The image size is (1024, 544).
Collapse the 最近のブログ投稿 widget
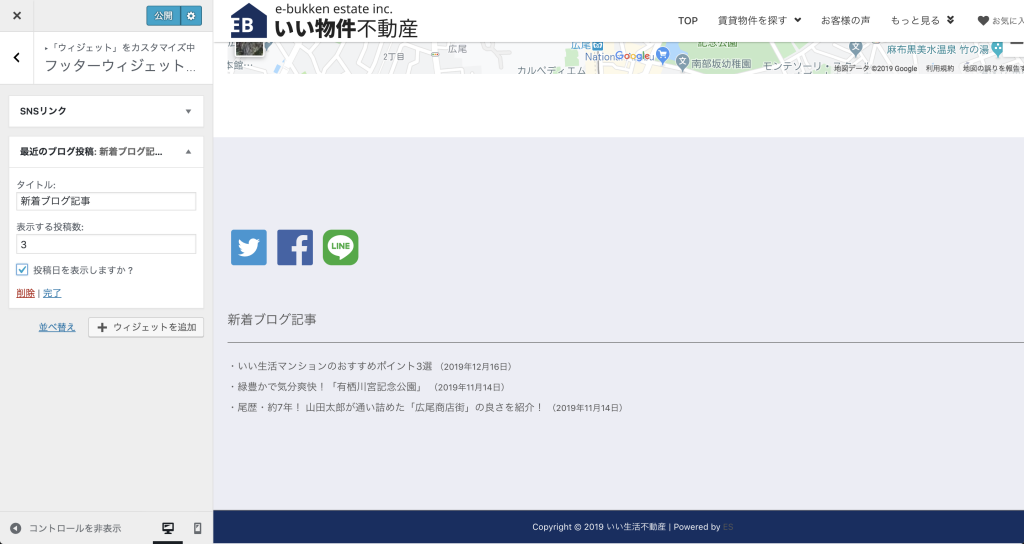188,152
